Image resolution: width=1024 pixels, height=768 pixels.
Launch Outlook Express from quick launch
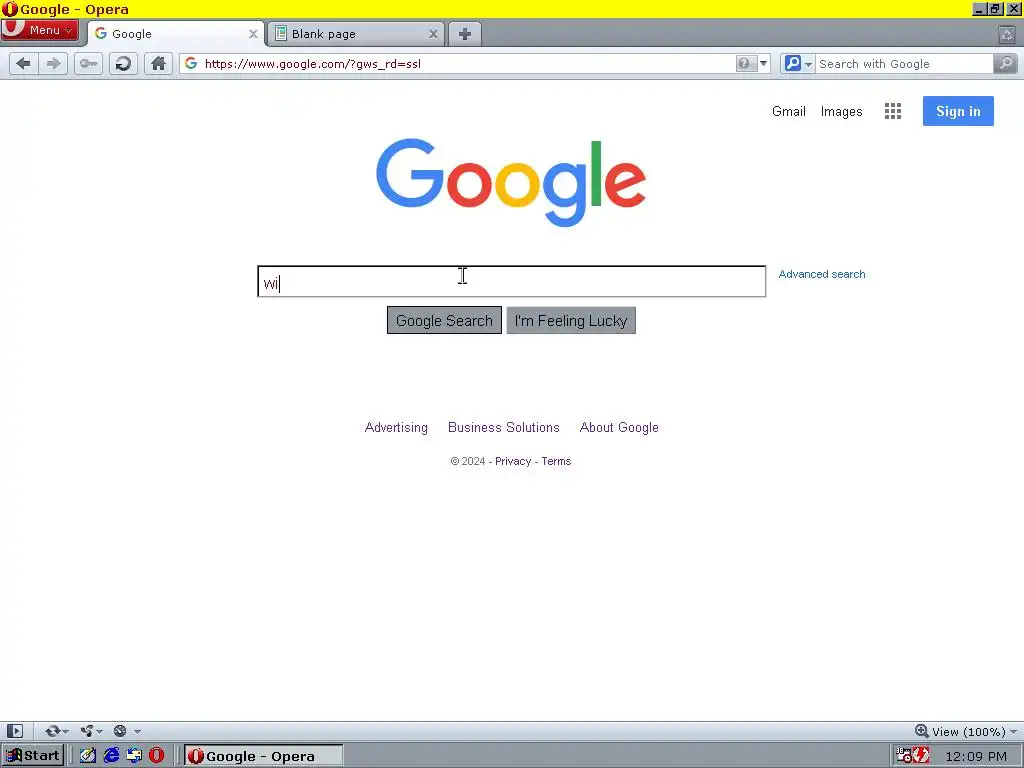[134, 756]
